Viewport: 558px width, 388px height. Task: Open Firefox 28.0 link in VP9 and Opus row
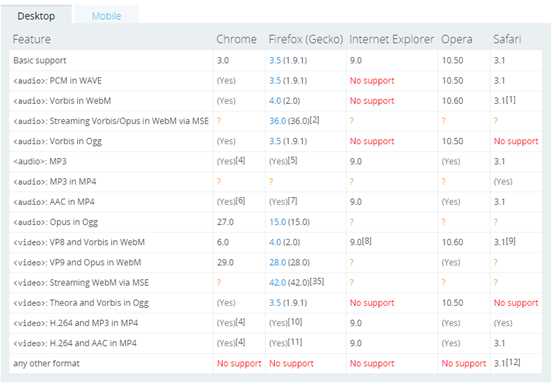(x=278, y=262)
